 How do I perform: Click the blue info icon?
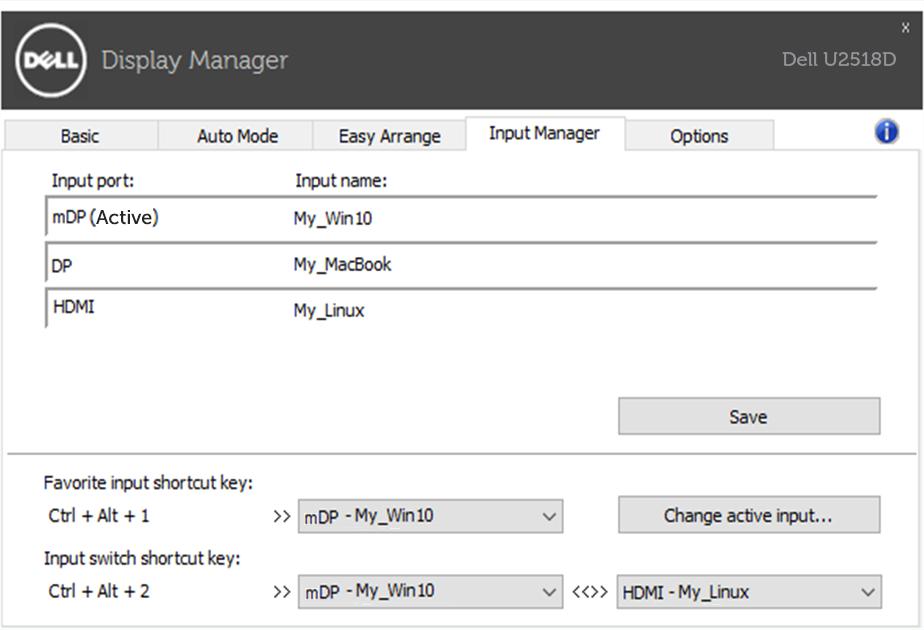click(x=886, y=131)
